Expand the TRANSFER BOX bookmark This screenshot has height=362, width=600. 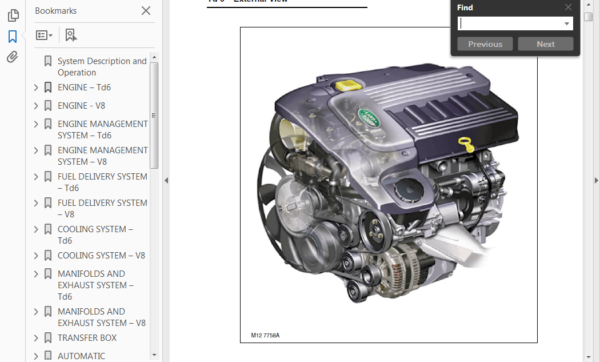[x=36, y=338]
